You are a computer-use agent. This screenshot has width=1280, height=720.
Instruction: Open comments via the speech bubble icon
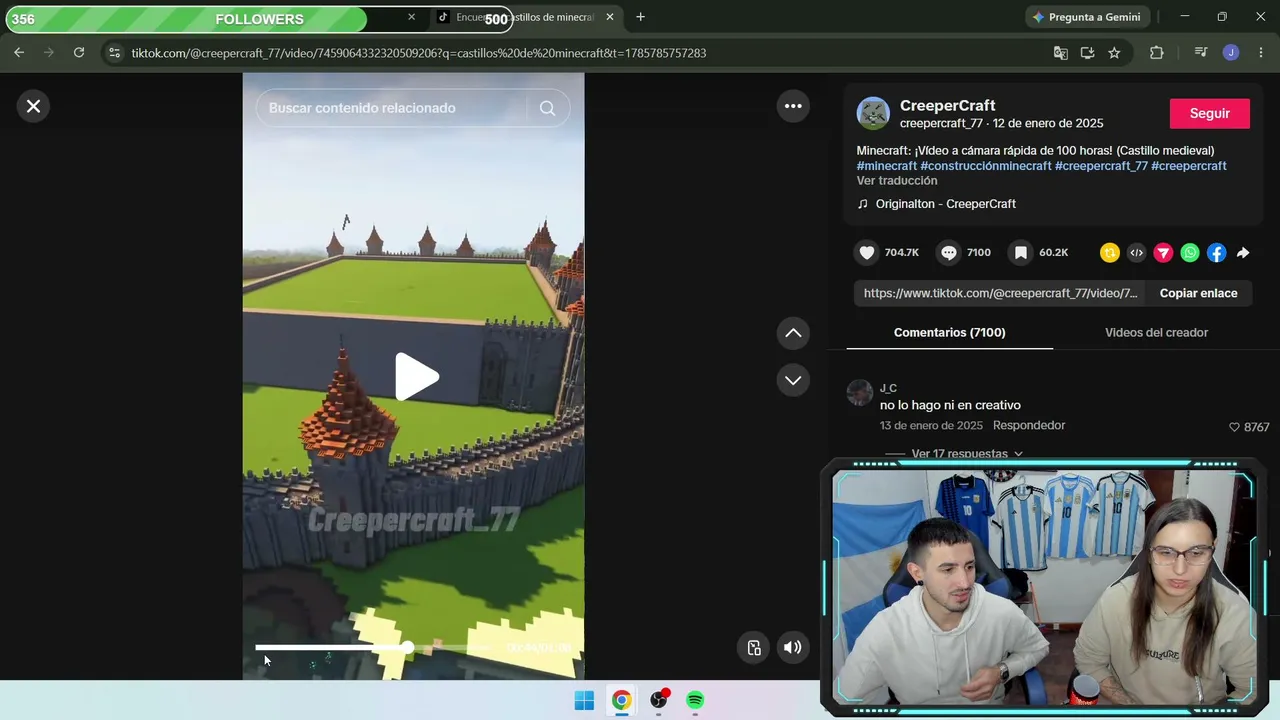pos(949,253)
